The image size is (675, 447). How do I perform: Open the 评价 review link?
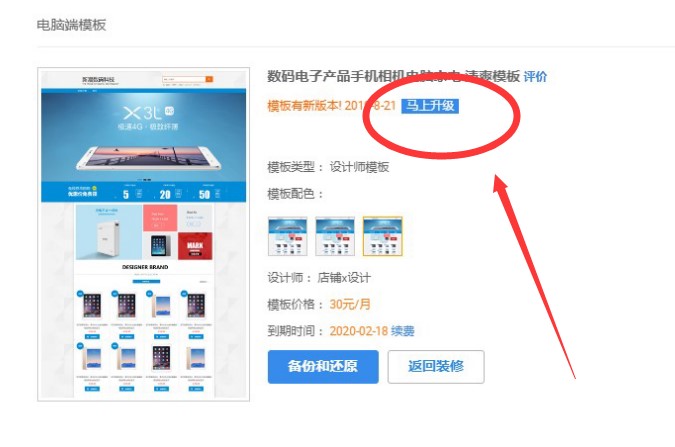(x=535, y=77)
